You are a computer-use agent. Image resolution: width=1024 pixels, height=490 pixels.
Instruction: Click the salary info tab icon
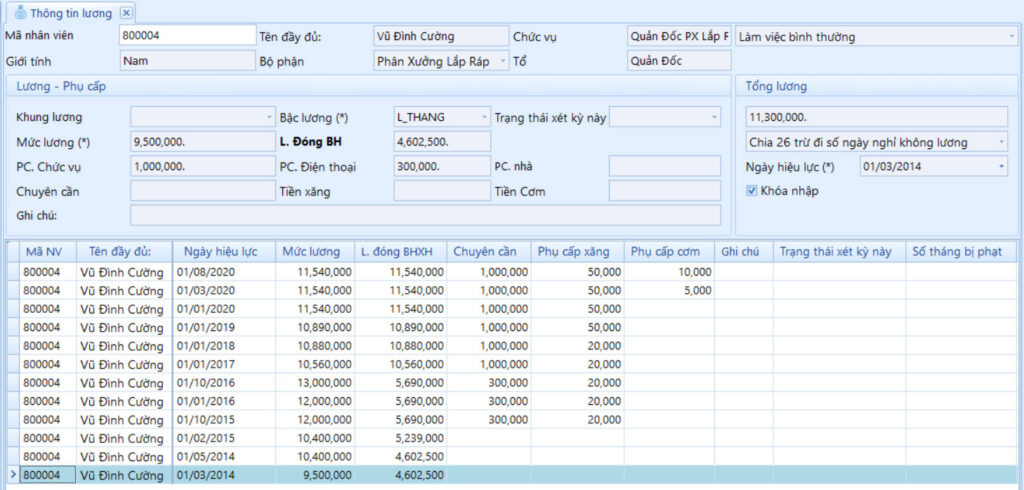tap(20, 12)
